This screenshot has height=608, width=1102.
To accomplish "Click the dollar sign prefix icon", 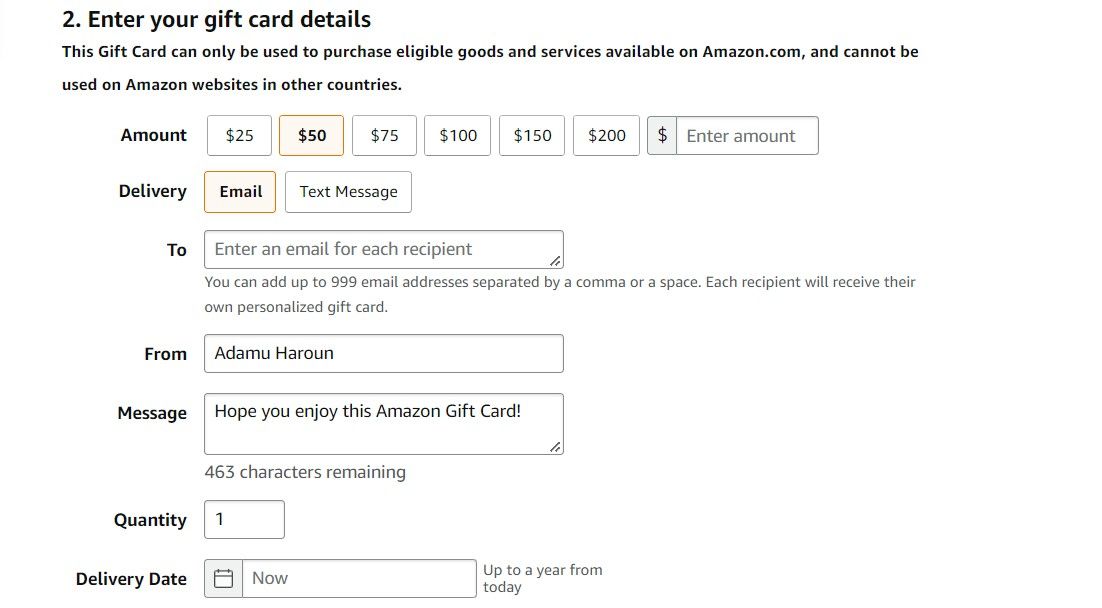I will (x=662, y=135).
